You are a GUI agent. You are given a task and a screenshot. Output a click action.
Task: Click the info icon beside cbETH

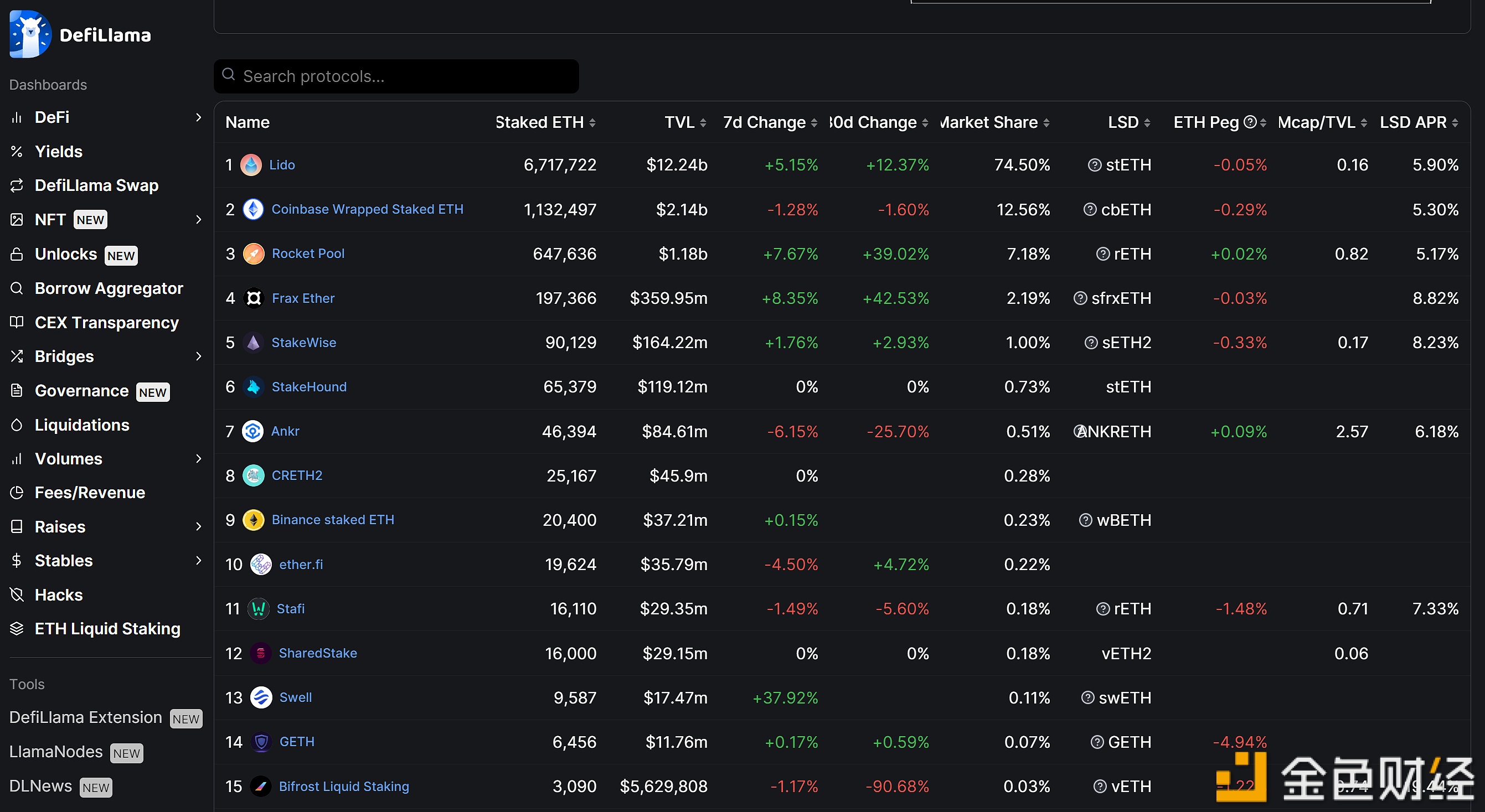pyautogui.click(x=1090, y=210)
